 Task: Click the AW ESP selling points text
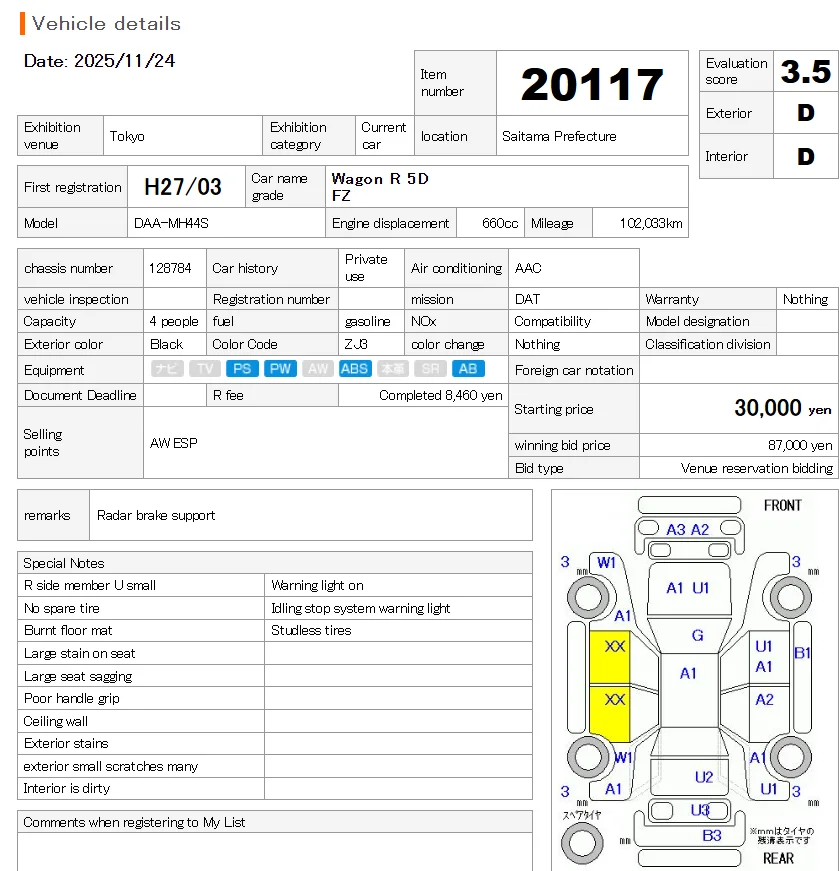(173, 443)
